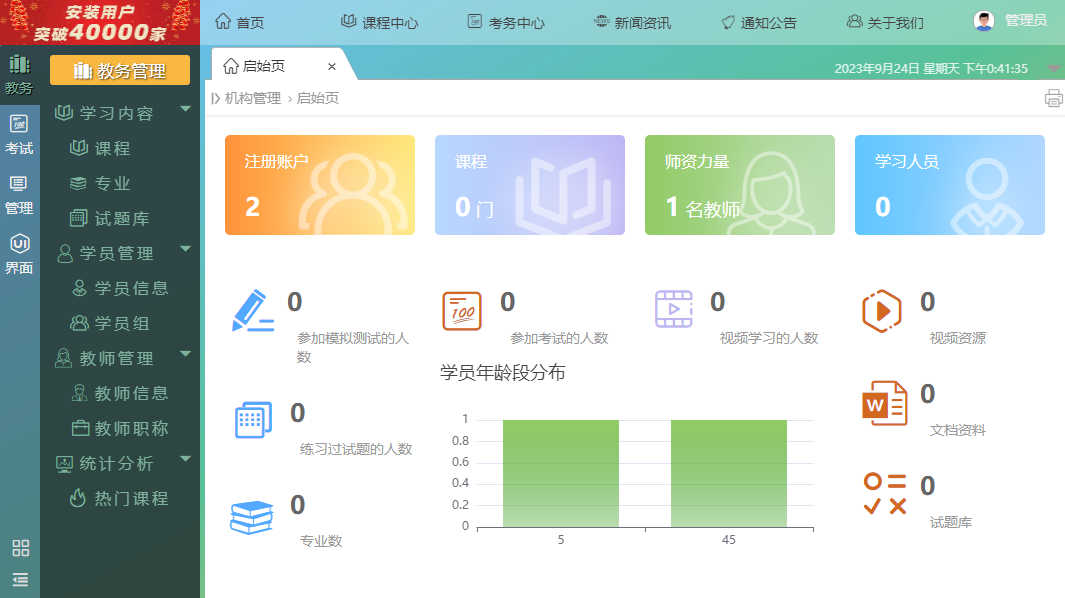Collapse the 学员管理 section arrow
This screenshot has width=1065, height=598.
[185, 249]
